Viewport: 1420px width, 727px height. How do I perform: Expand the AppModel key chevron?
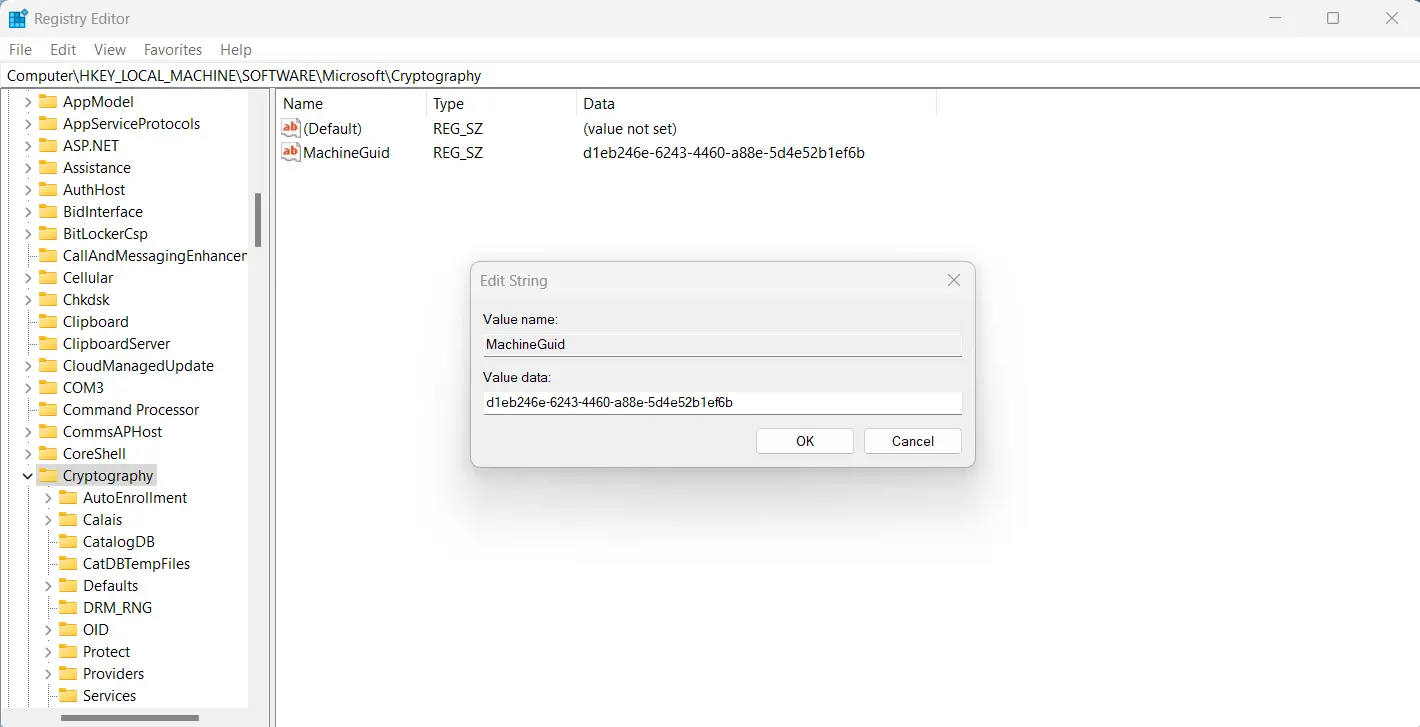tap(28, 101)
